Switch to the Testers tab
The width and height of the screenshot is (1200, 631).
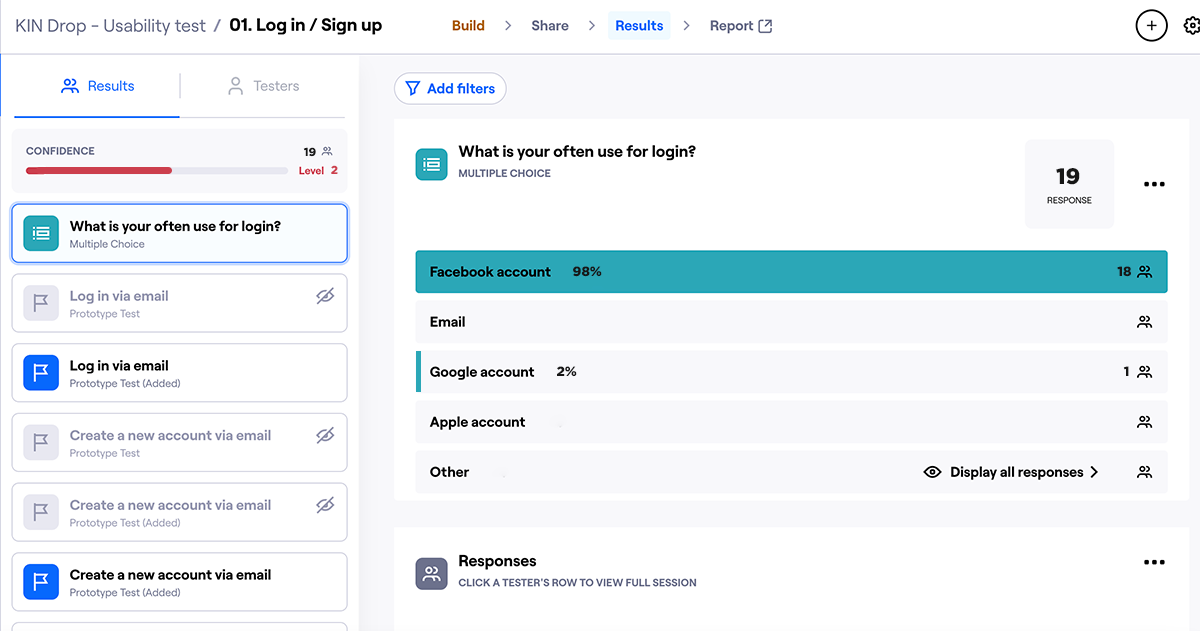coord(264,86)
